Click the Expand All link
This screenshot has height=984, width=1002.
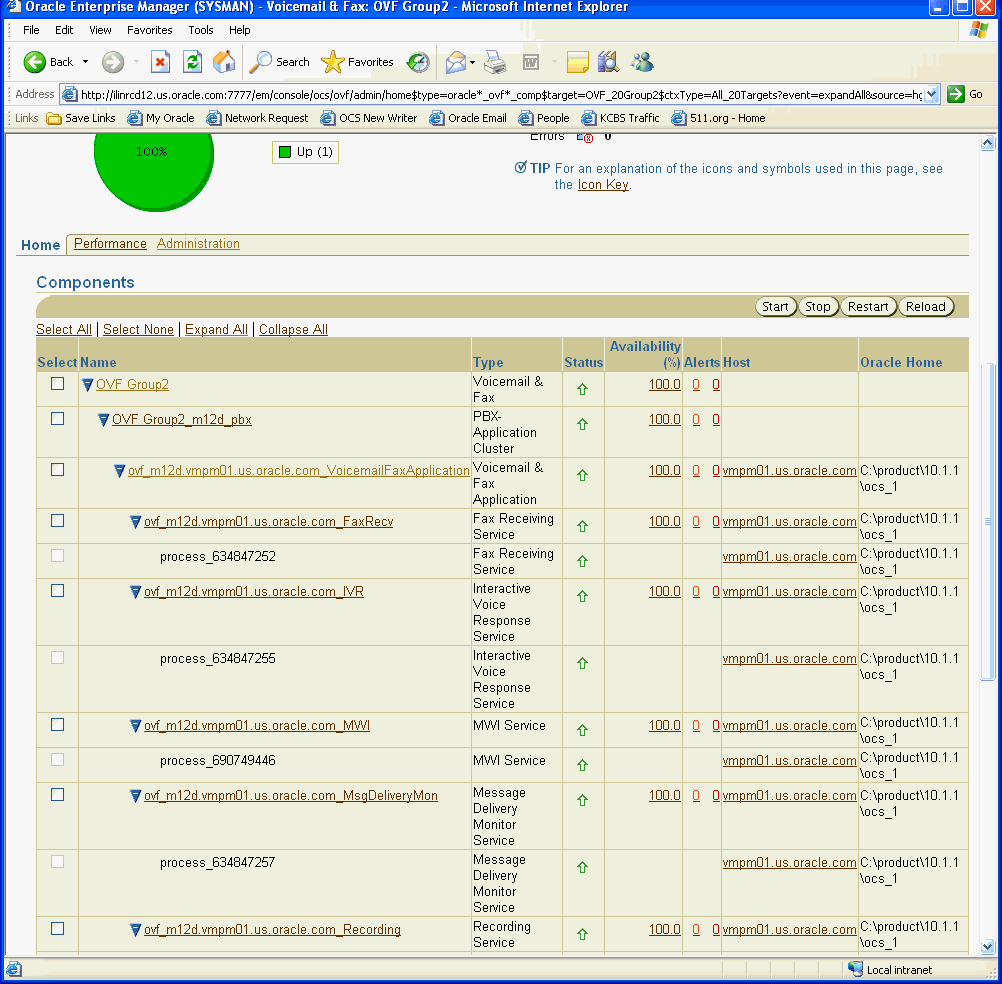pyautogui.click(x=218, y=329)
